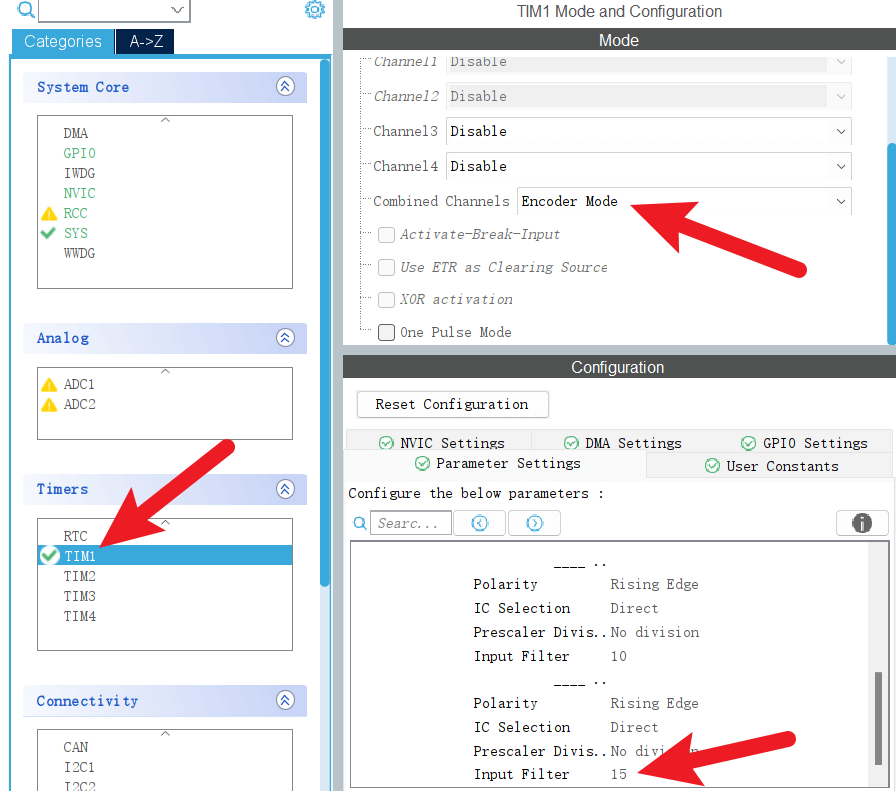
Task: Collapse the Analog category
Action: click(x=285, y=338)
